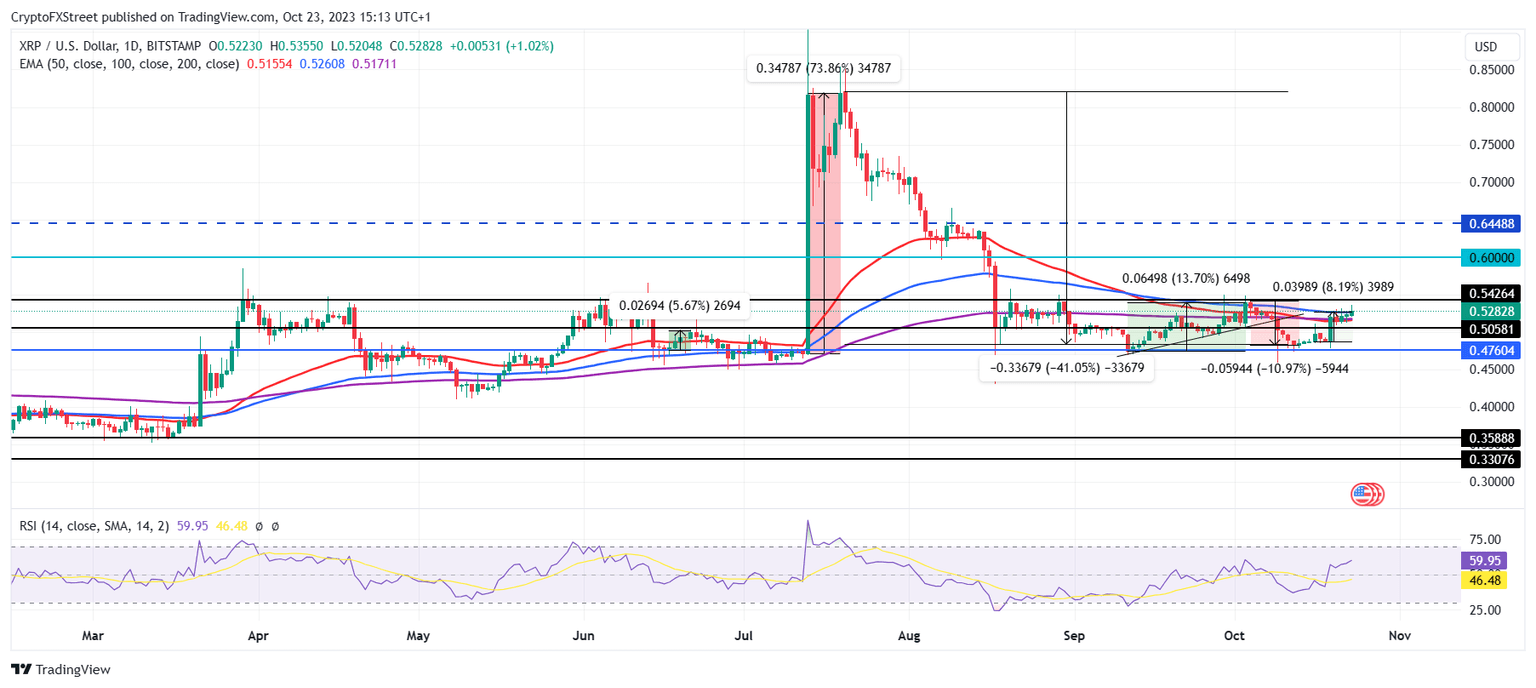Expand the -0.33679 (-41.05%) retracement label
1536x688 pixels.
pos(1066,368)
